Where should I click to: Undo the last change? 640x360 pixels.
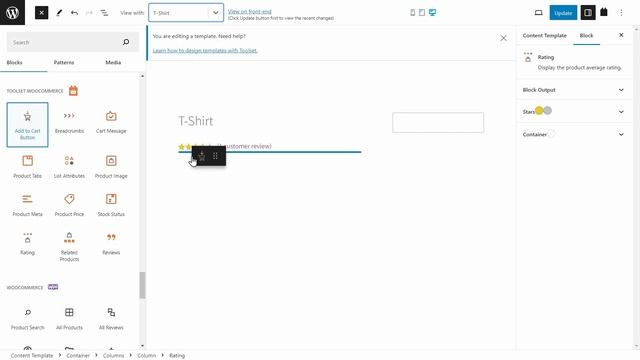tap(74, 13)
